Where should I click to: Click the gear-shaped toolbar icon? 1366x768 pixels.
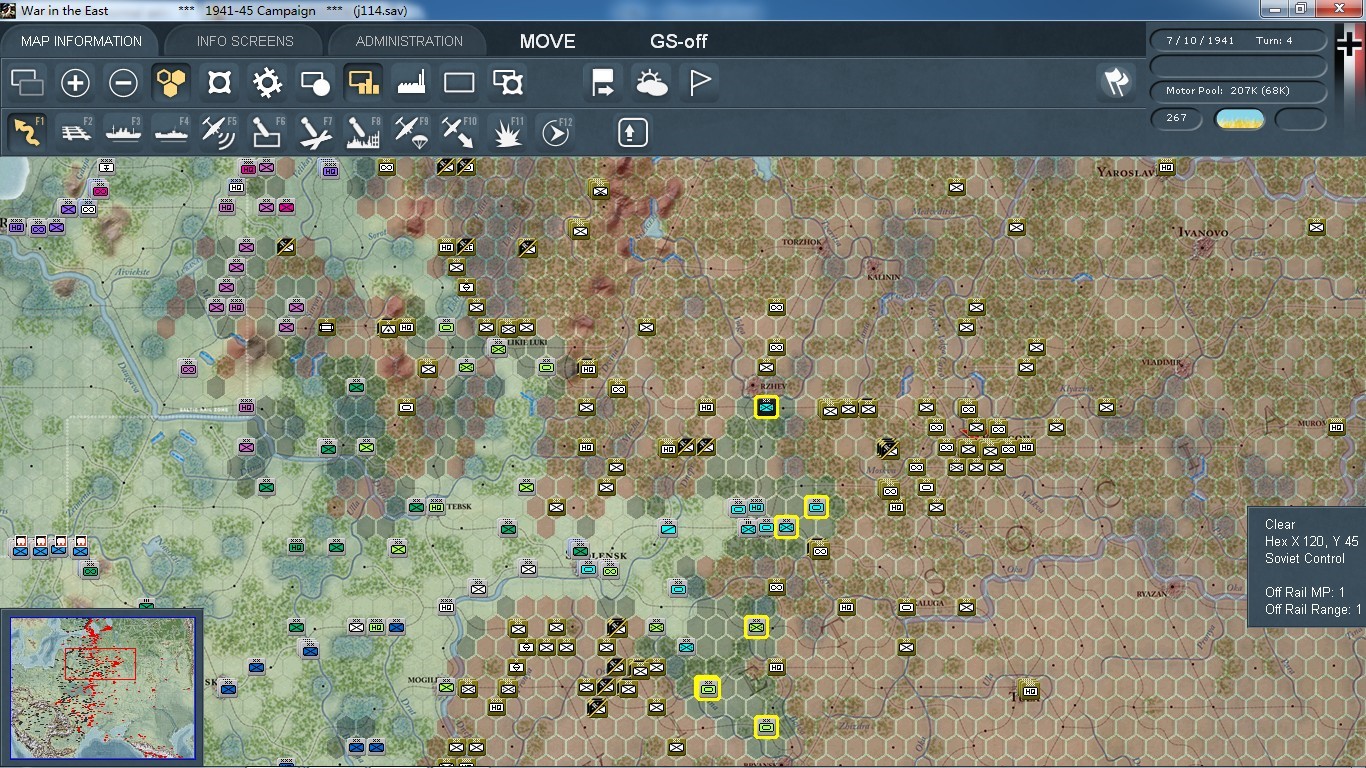point(267,83)
